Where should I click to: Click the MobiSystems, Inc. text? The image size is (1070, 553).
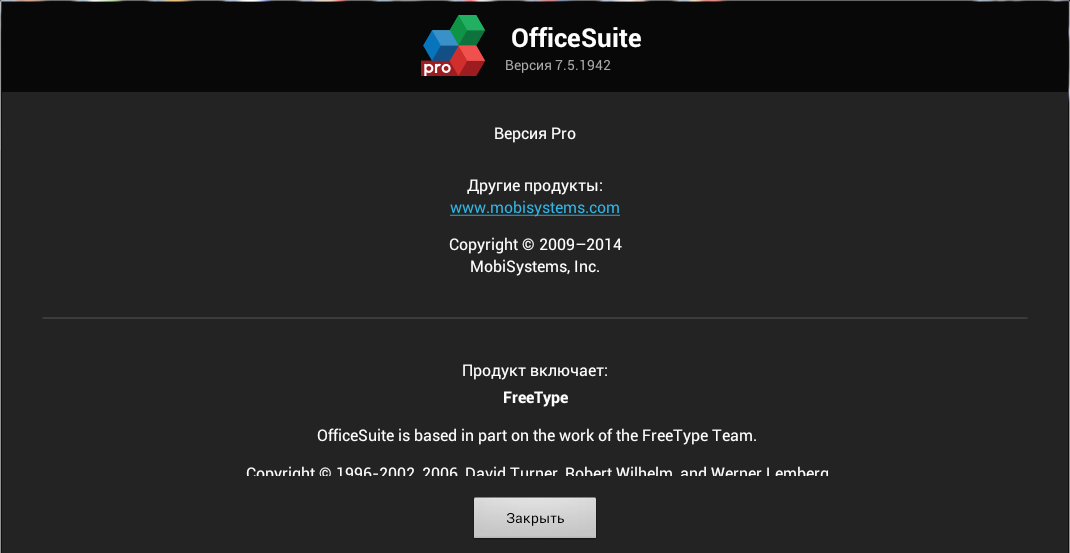click(535, 267)
